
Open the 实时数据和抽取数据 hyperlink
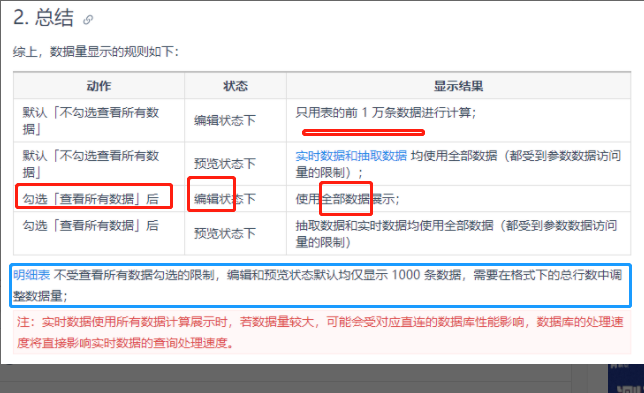pyautogui.click(x=351, y=156)
